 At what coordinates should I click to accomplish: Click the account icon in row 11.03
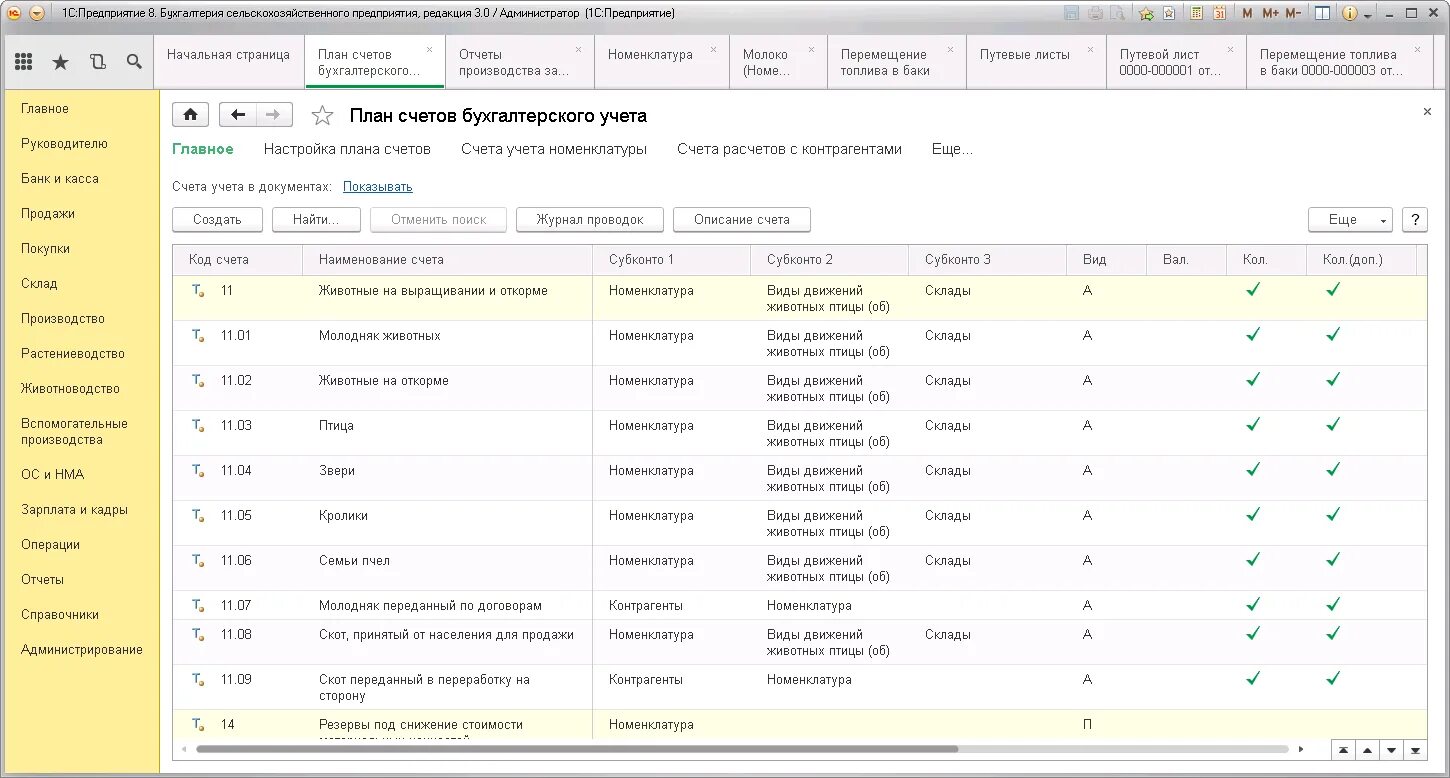click(198, 426)
